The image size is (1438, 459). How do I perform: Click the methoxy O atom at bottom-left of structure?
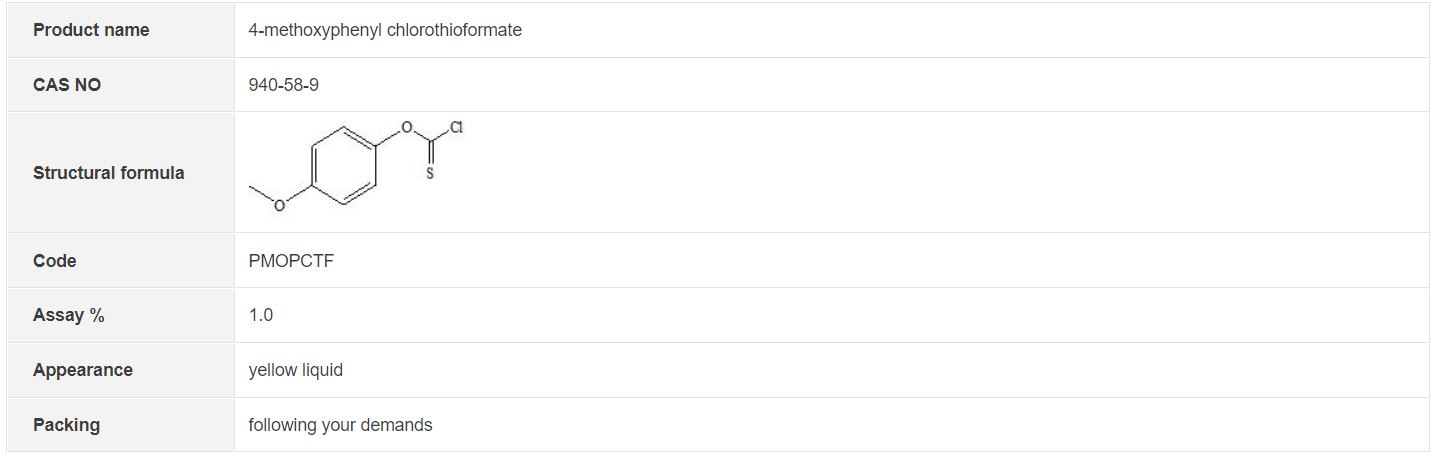click(x=280, y=205)
